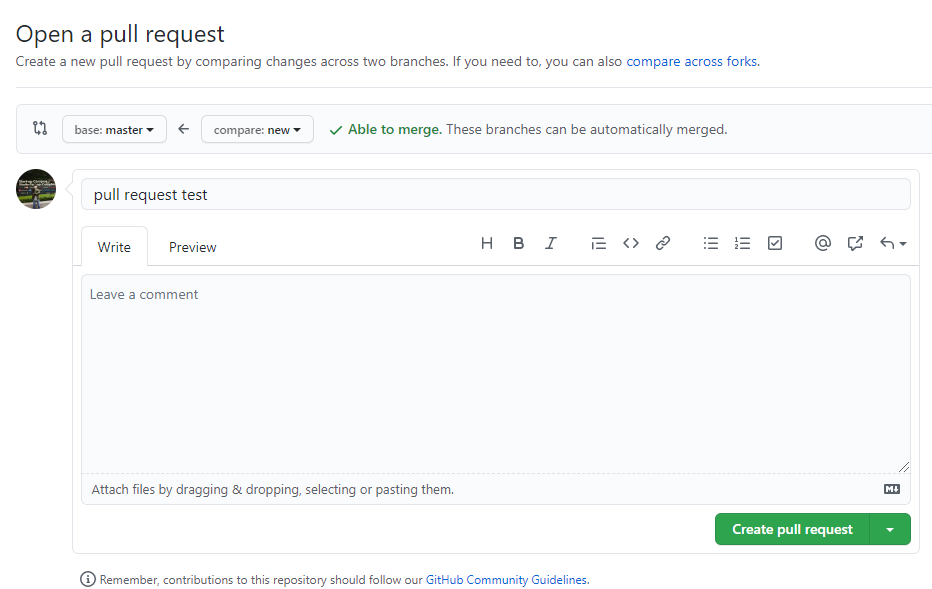The image size is (932, 589).
Task: Click the comment box resize handle
Action: tap(904, 467)
